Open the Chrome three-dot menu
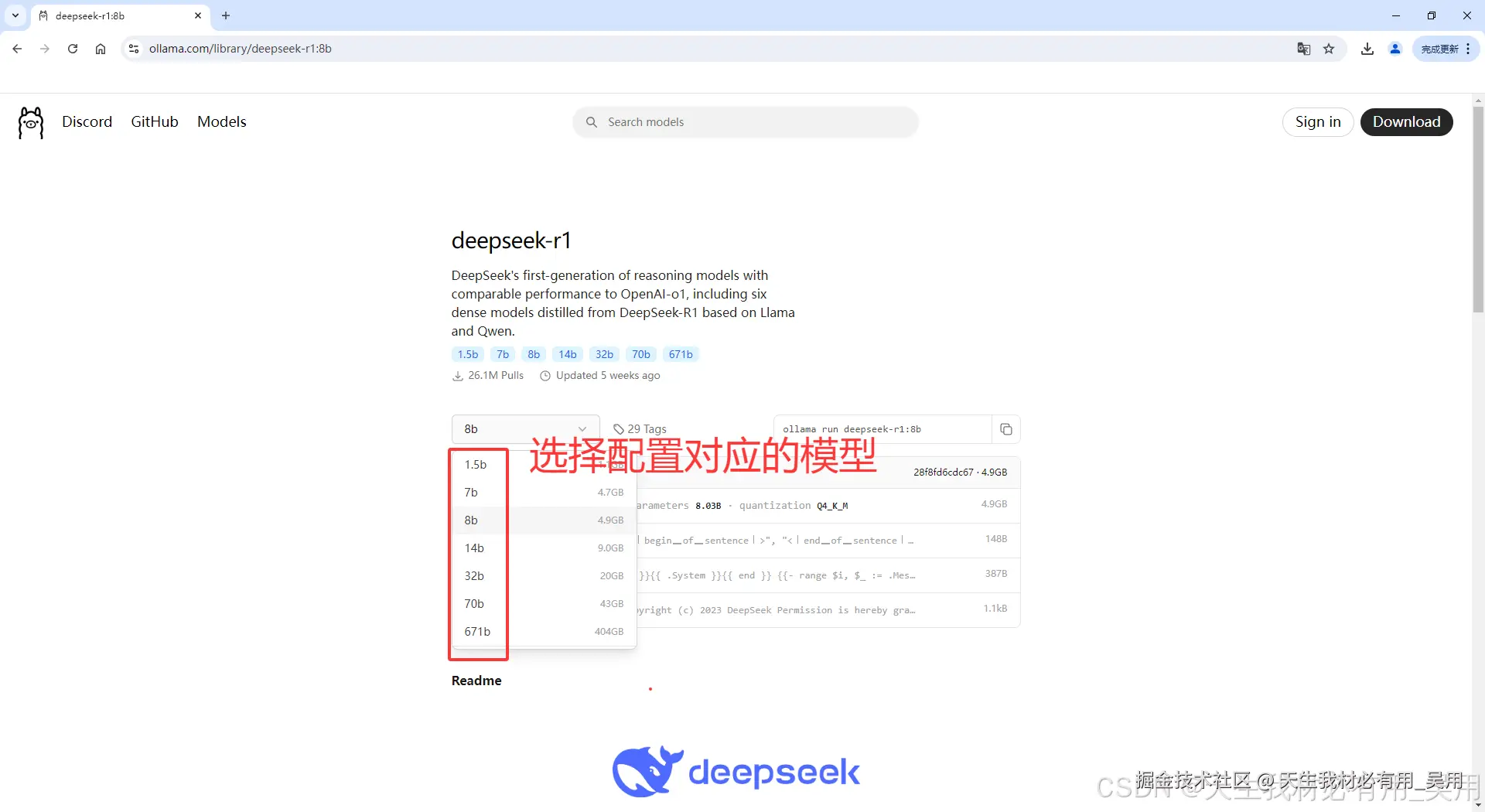 [x=1469, y=48]
